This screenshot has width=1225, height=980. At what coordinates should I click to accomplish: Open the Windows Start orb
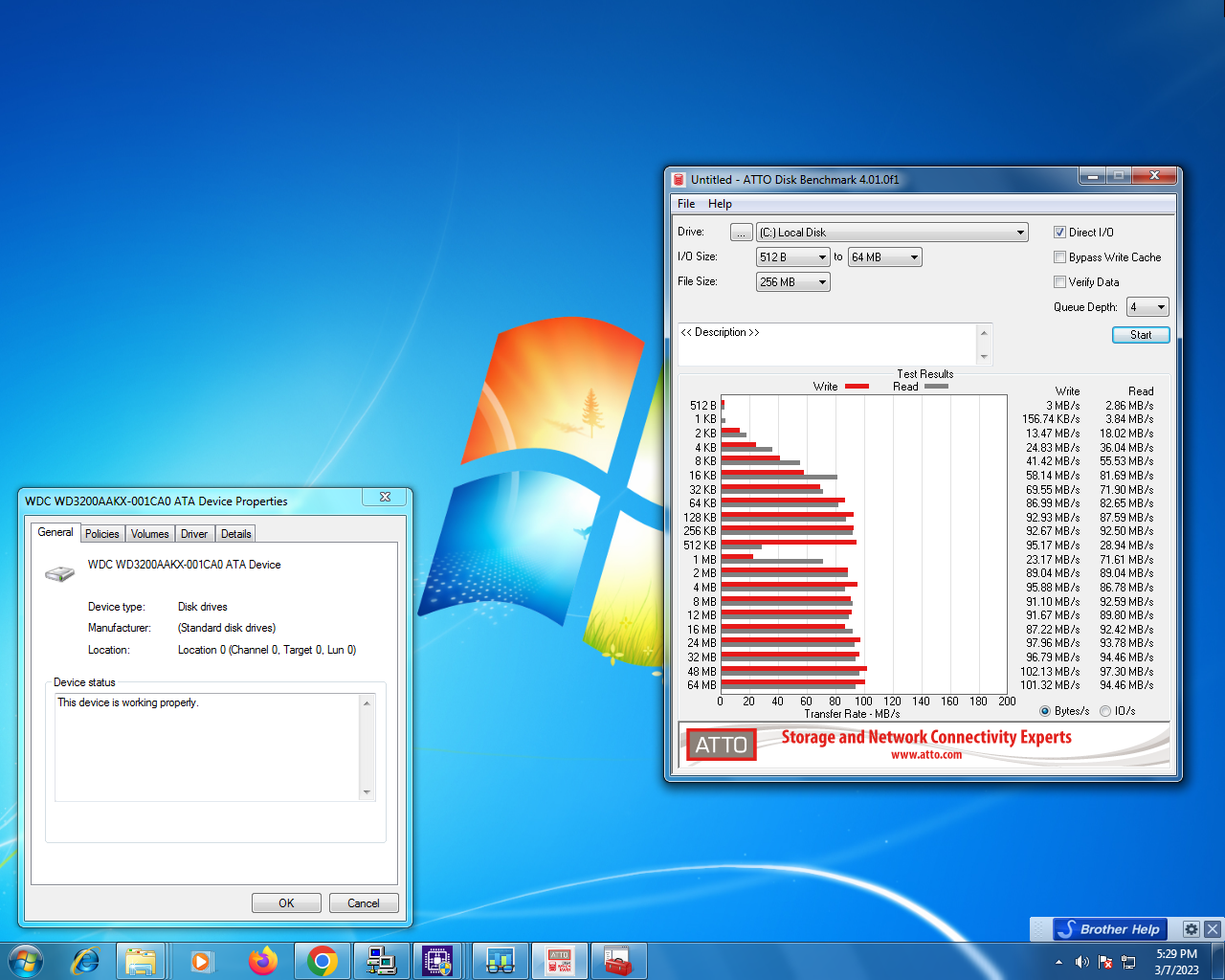[x=26, y=960]
